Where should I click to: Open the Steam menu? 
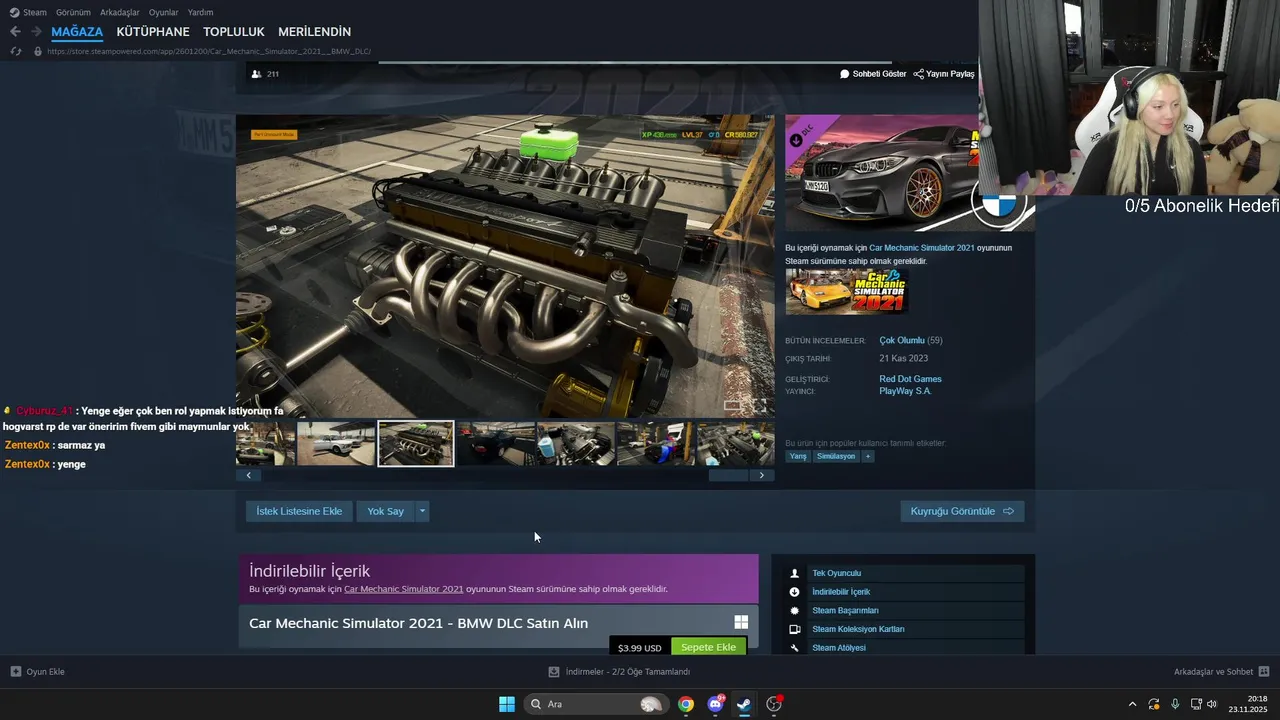tap(35, 12)
